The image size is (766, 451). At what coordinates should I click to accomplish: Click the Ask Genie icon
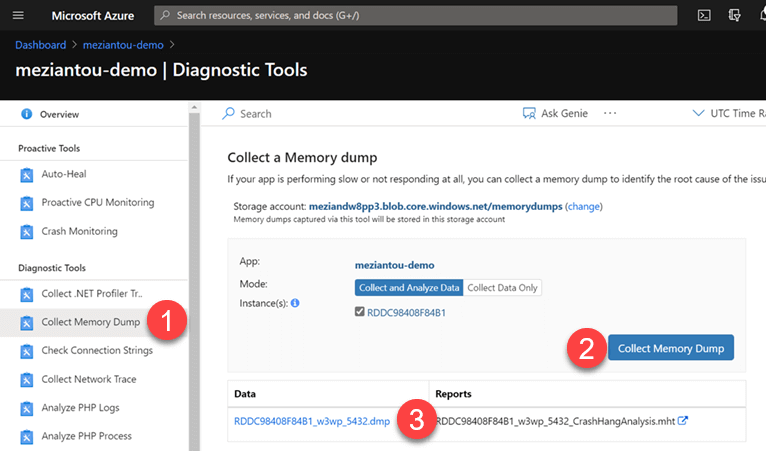point(529,114)
